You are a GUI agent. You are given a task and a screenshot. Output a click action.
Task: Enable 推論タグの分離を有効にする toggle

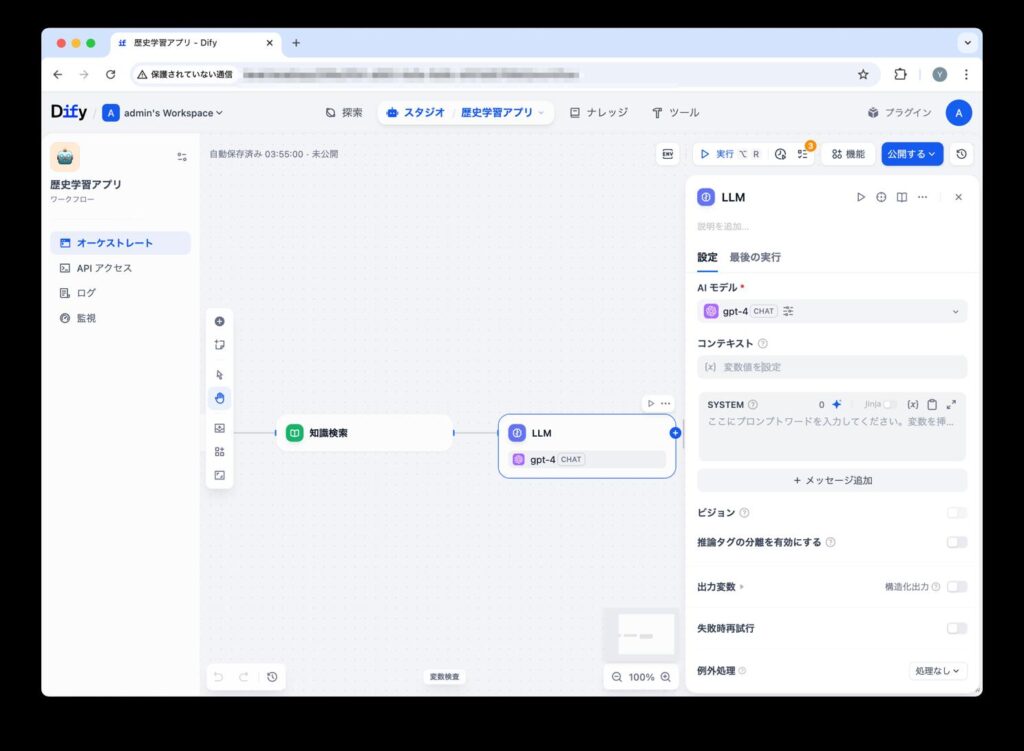(x=956, y=542)
